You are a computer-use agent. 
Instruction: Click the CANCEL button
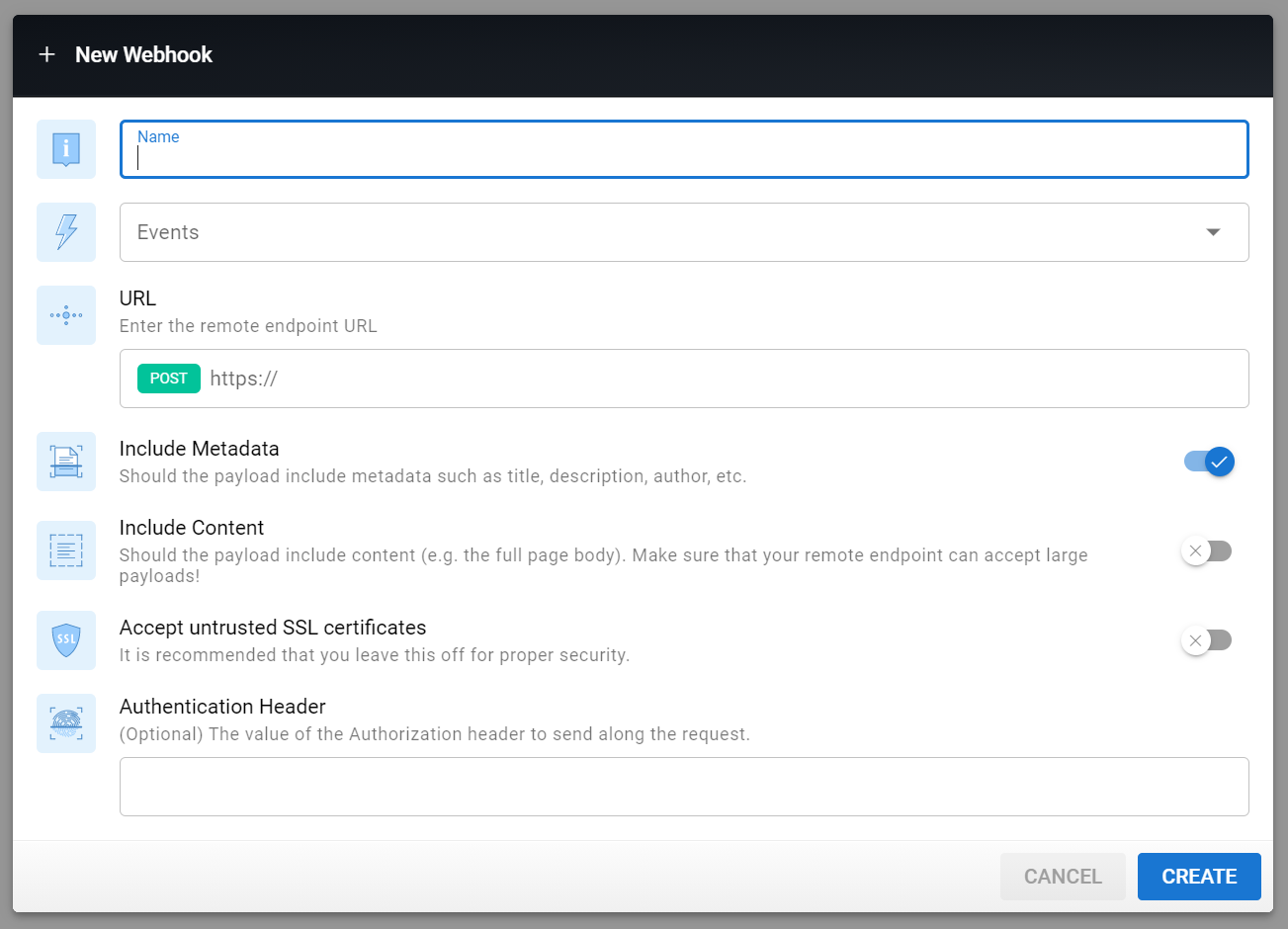1063,876
